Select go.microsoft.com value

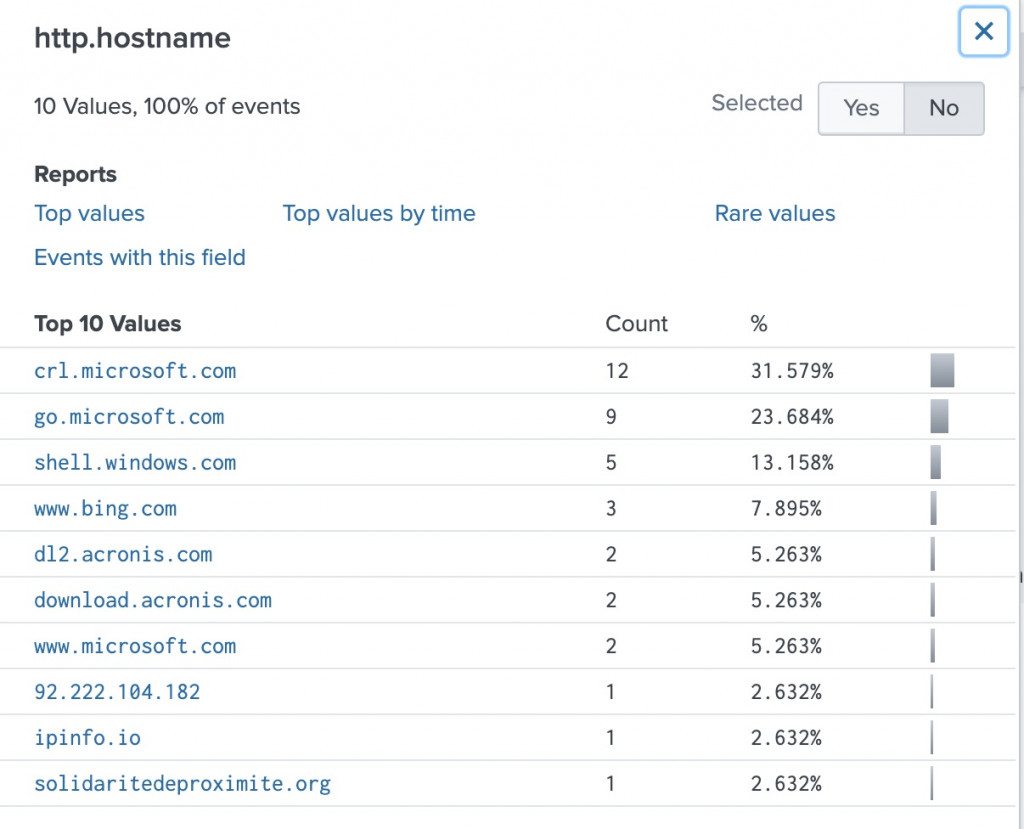coord(129,417)
